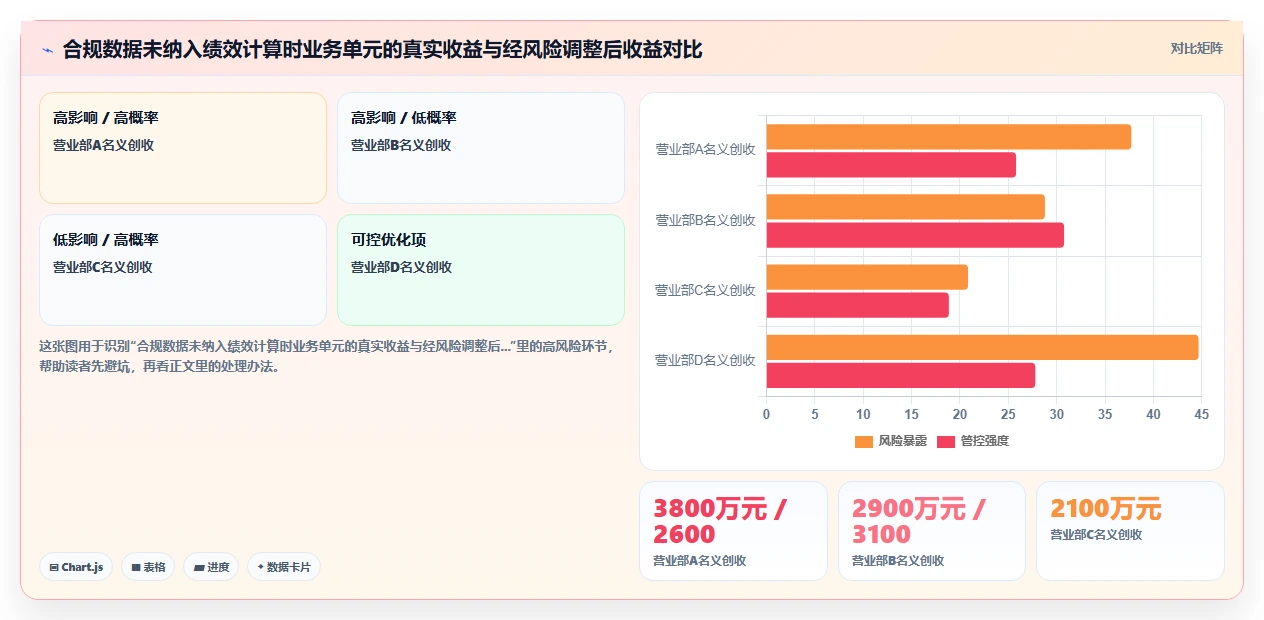The width and height of the screenshot is (1264, 620).
Task: Open the 3800万元 / 2600 data card
Action: pyautogui.click(x=733, y=531)
